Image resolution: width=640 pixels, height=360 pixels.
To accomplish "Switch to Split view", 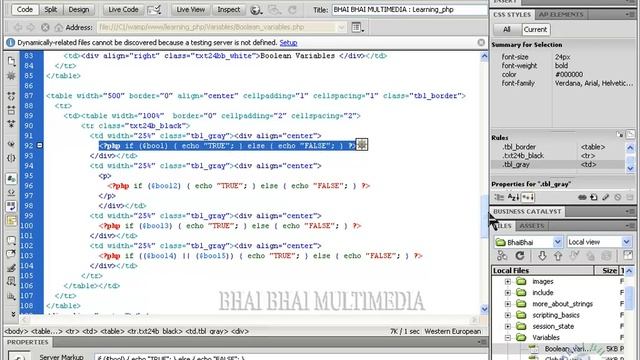I will coord(51,9).
